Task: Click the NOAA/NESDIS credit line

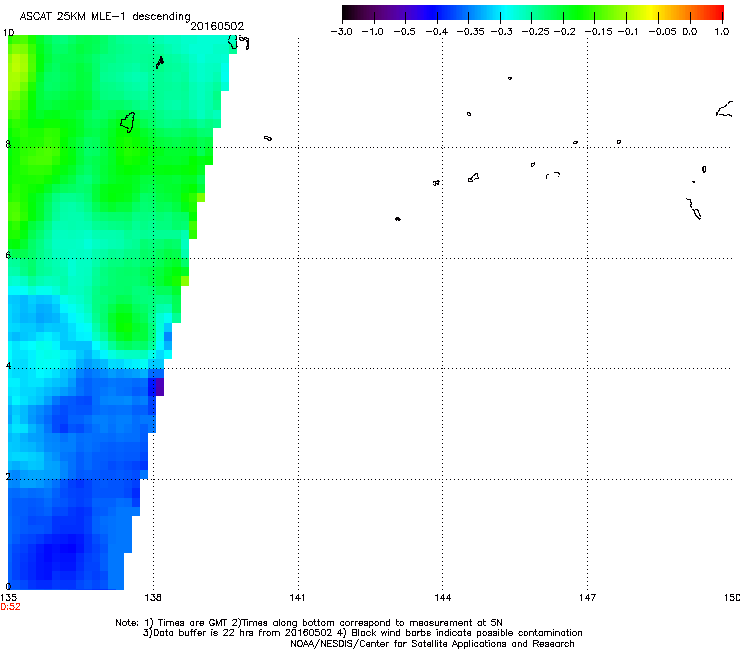Action: click(x=432, y=644)
